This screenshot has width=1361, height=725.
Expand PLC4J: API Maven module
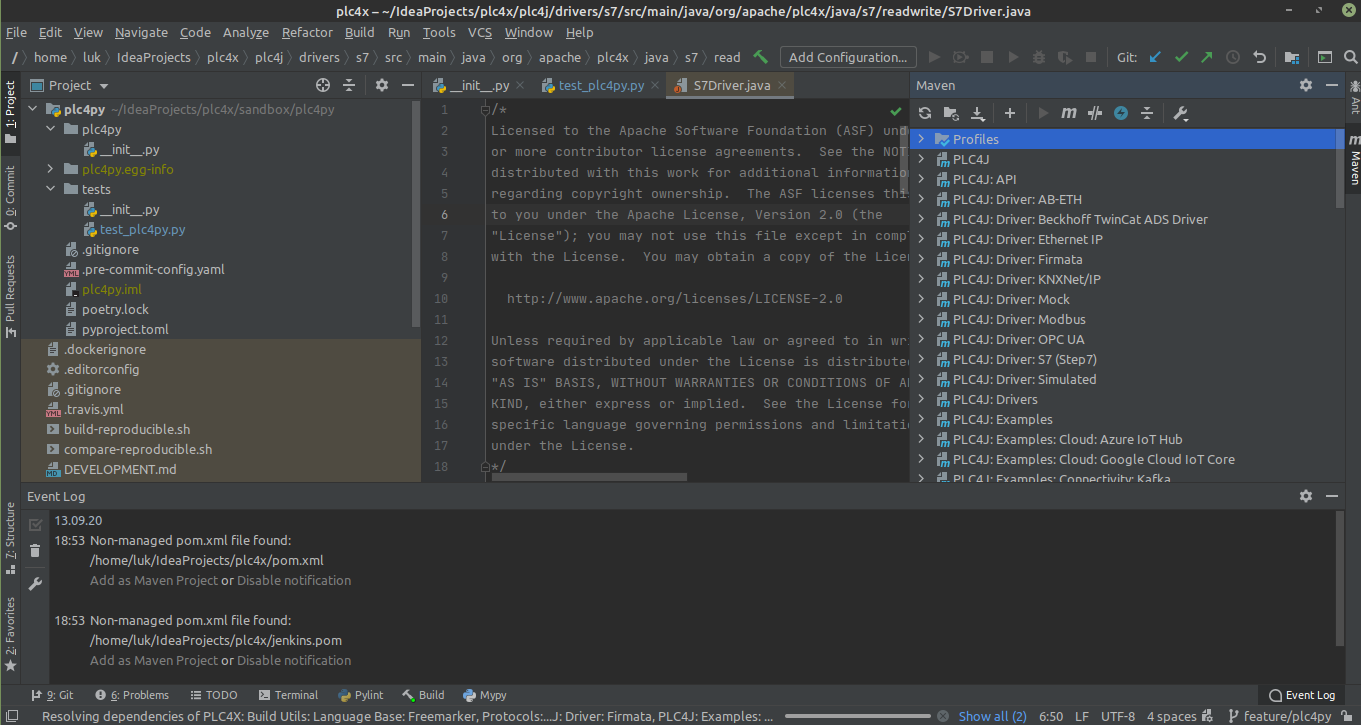[x=921, y=179]
